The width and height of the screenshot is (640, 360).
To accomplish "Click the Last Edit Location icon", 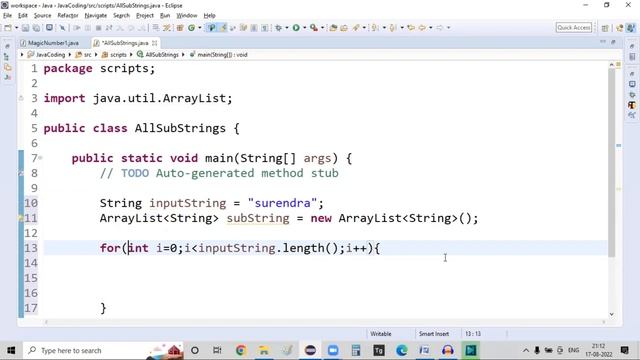I will [411, 28].
